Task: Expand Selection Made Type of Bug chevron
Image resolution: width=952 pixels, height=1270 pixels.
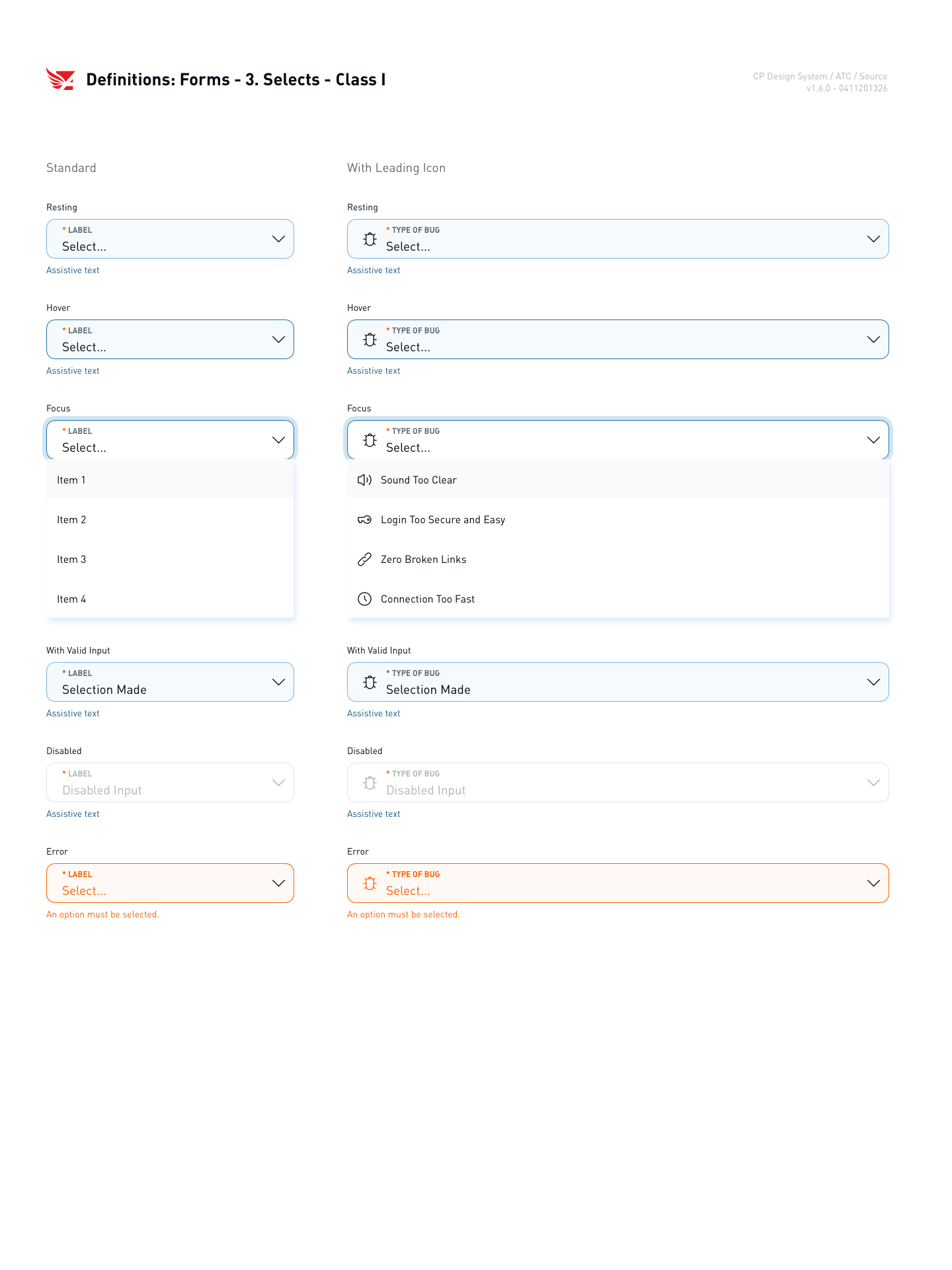Action: (873, 682)
